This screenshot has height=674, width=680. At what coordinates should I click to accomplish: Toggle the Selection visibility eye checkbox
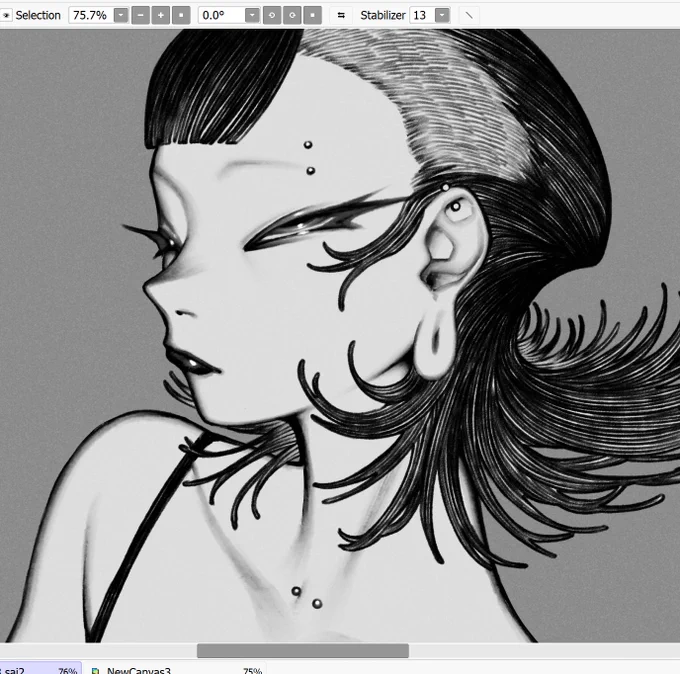6,15
